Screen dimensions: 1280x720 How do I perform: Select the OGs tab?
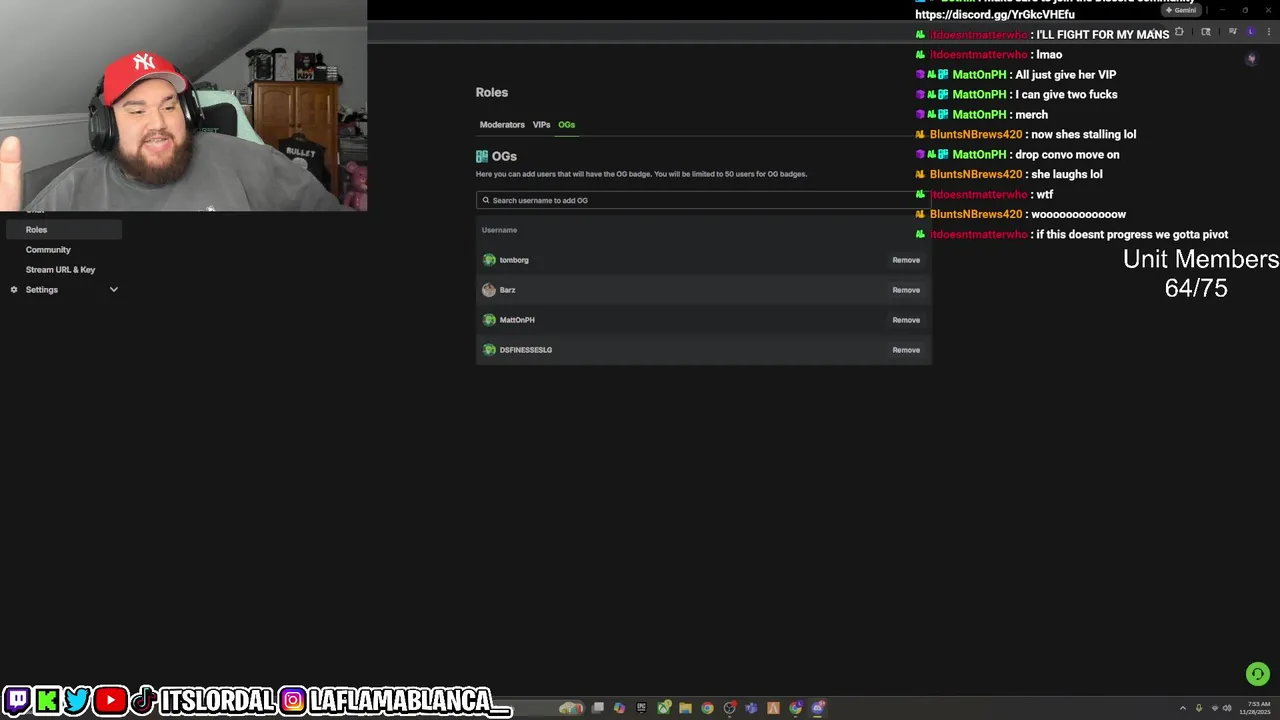tap(566, 125)
